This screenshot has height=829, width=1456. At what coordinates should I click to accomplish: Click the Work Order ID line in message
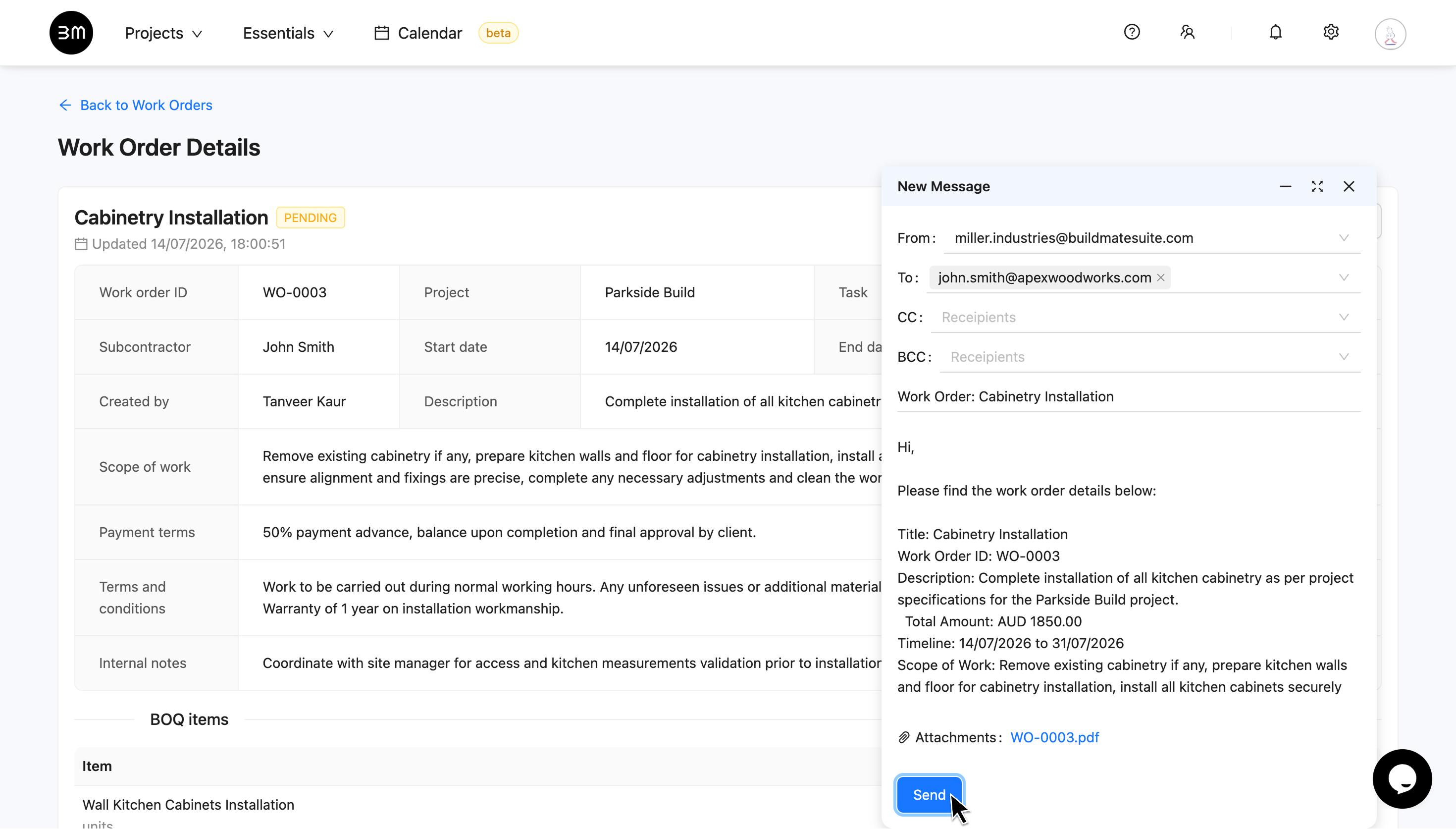tap(978, 556)
